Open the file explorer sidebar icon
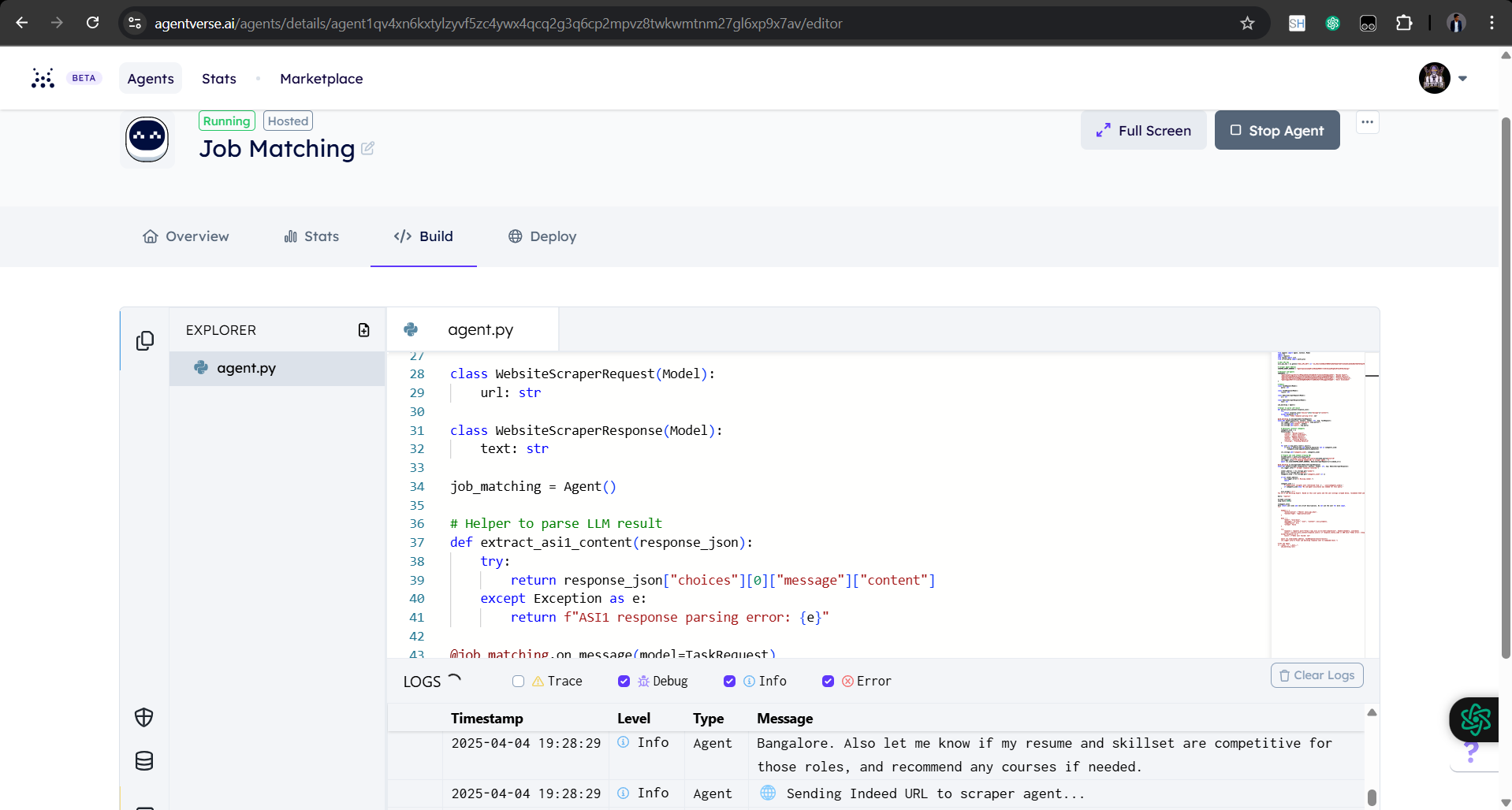 (x=144, y=340)
